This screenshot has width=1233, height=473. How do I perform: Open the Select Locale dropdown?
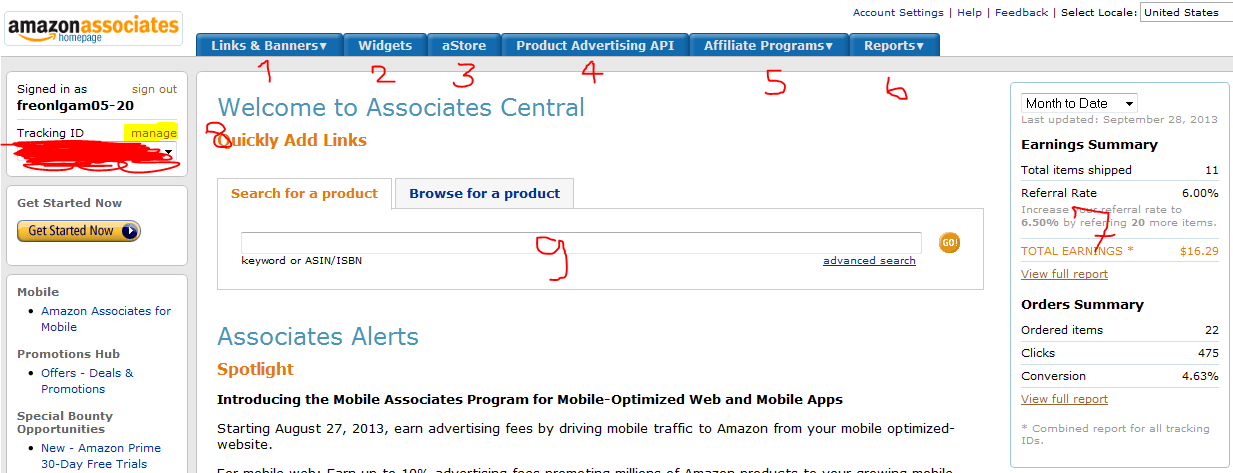tap(1186, 12)
